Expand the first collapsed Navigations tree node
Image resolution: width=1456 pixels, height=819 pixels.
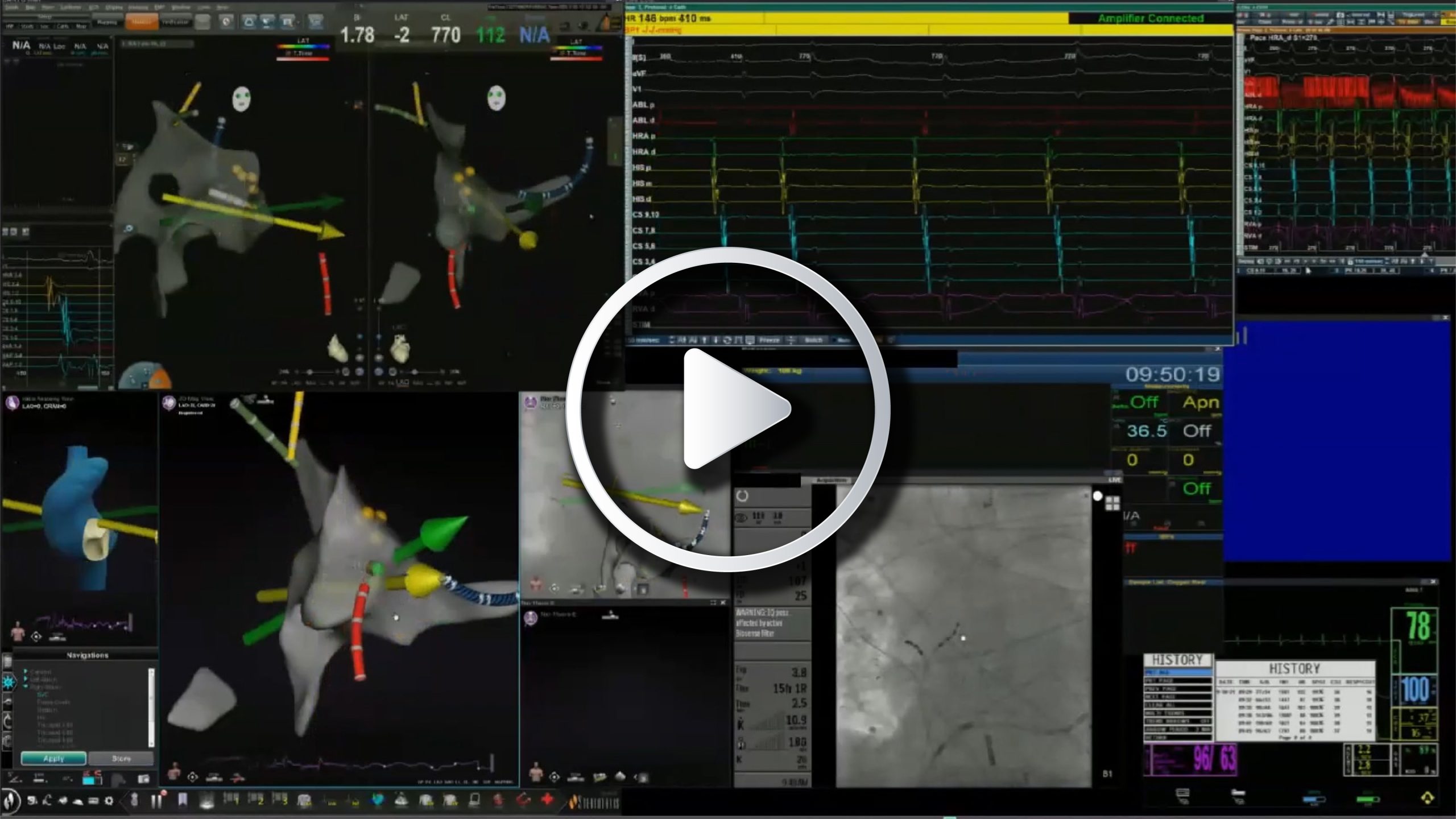click(x=25, y=671)
